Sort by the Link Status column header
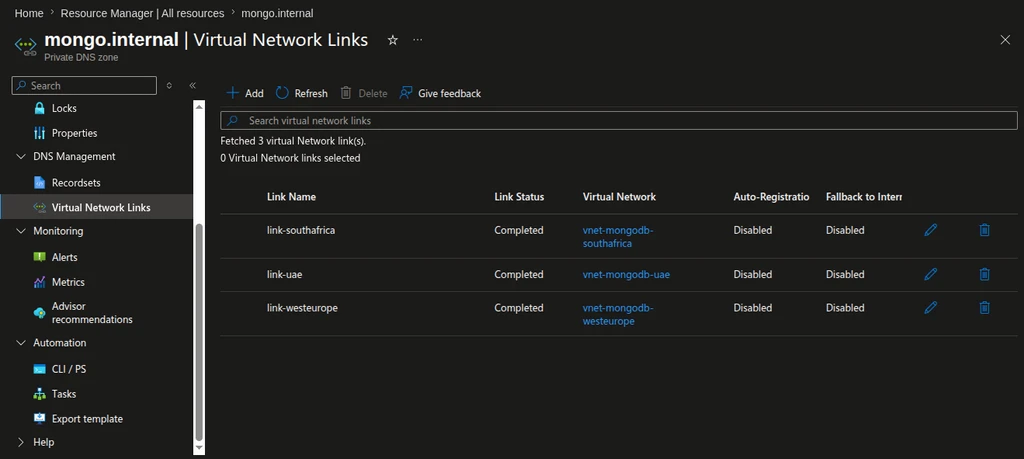 tap(519, 197)
